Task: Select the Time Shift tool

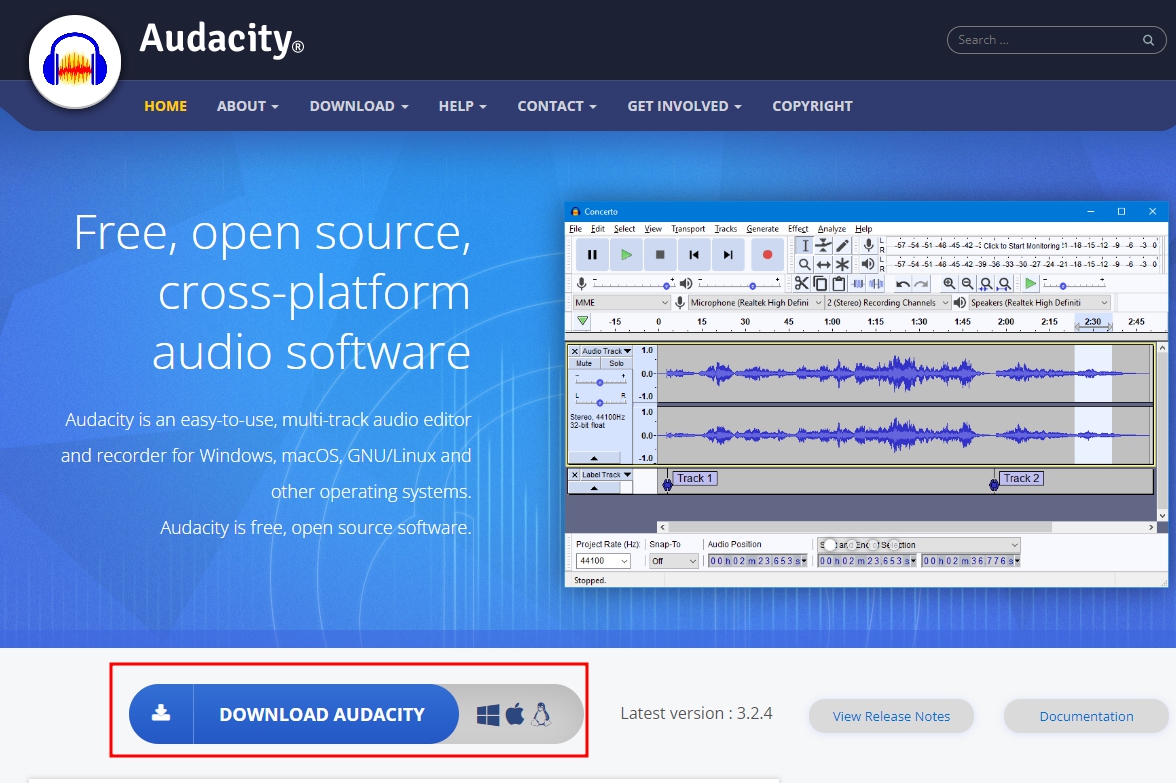Action: (824, 264)
